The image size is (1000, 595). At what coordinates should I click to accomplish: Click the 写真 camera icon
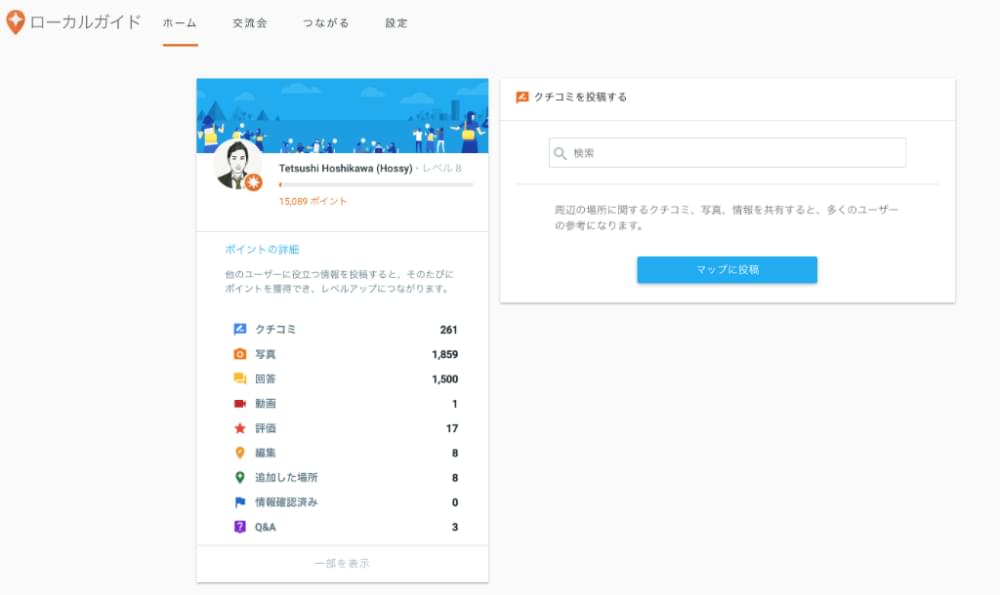pyautogui.click(x=240, y=354)
